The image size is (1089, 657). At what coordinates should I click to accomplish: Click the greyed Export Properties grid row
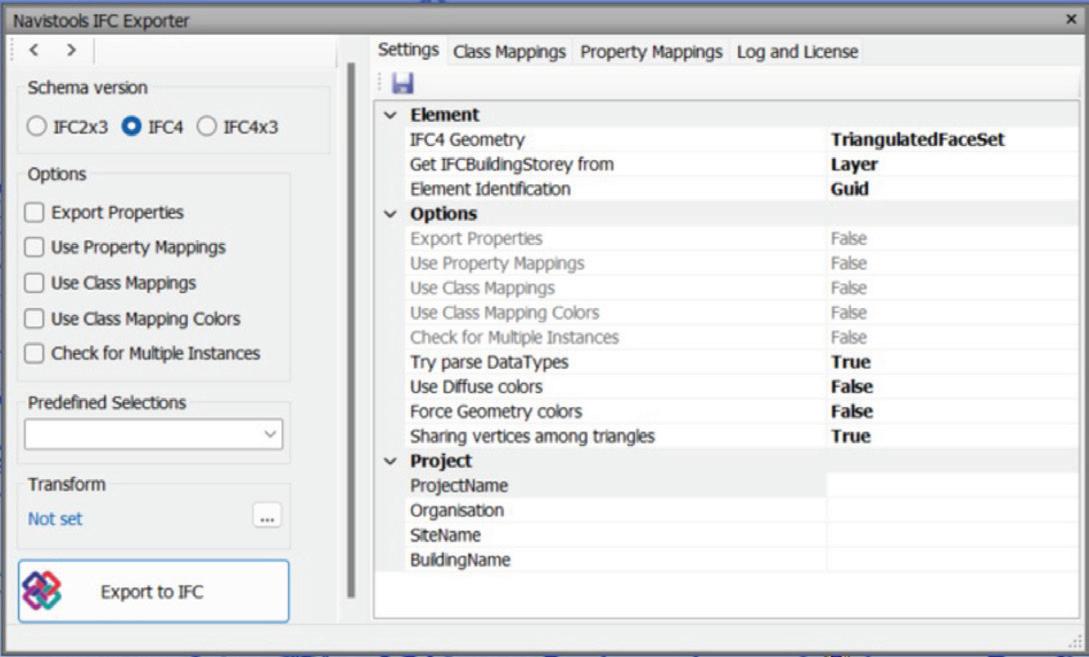click(741, 239)
